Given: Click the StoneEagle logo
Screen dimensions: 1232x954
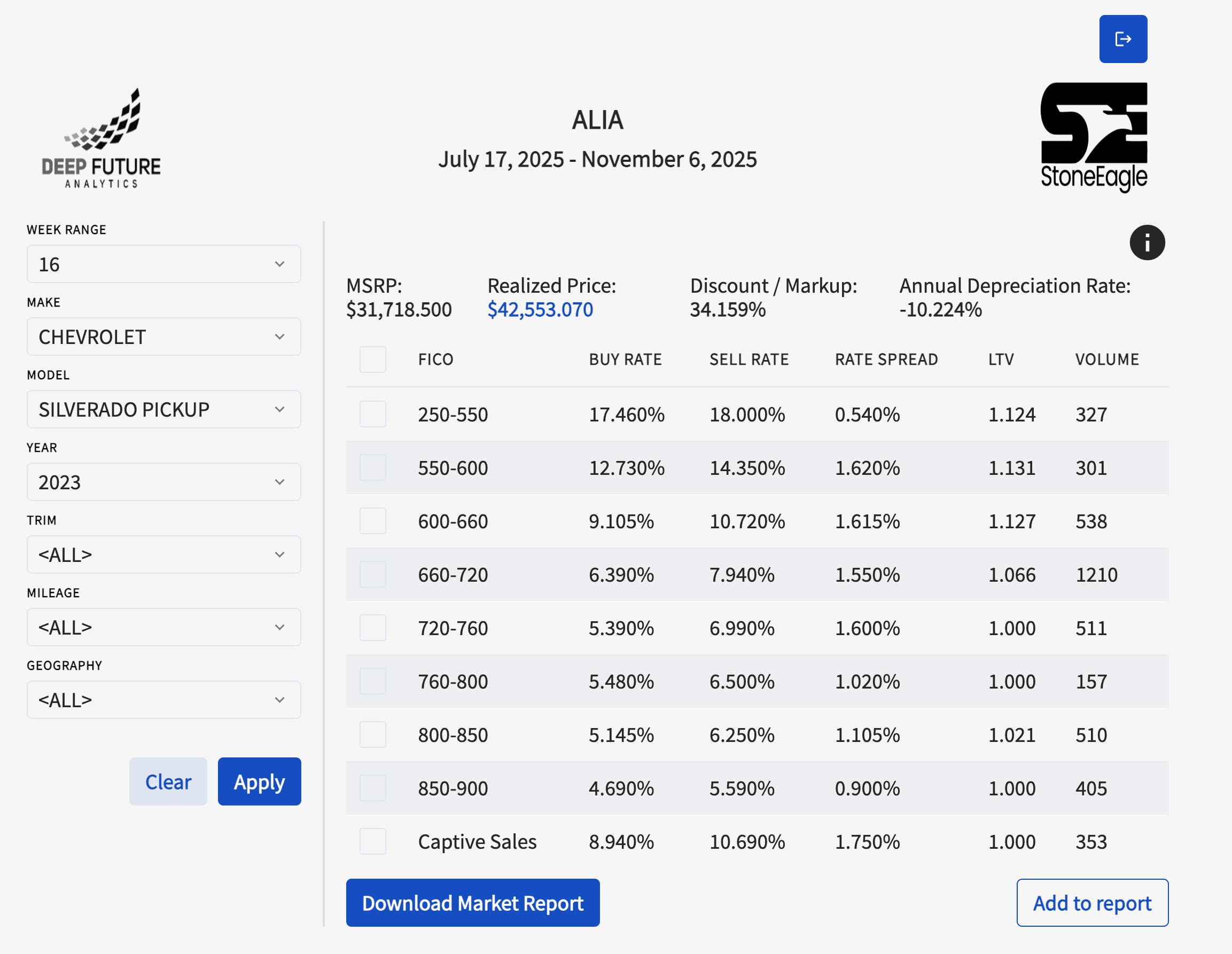Looking at the screenshot, I should (x=1093, y=137).
